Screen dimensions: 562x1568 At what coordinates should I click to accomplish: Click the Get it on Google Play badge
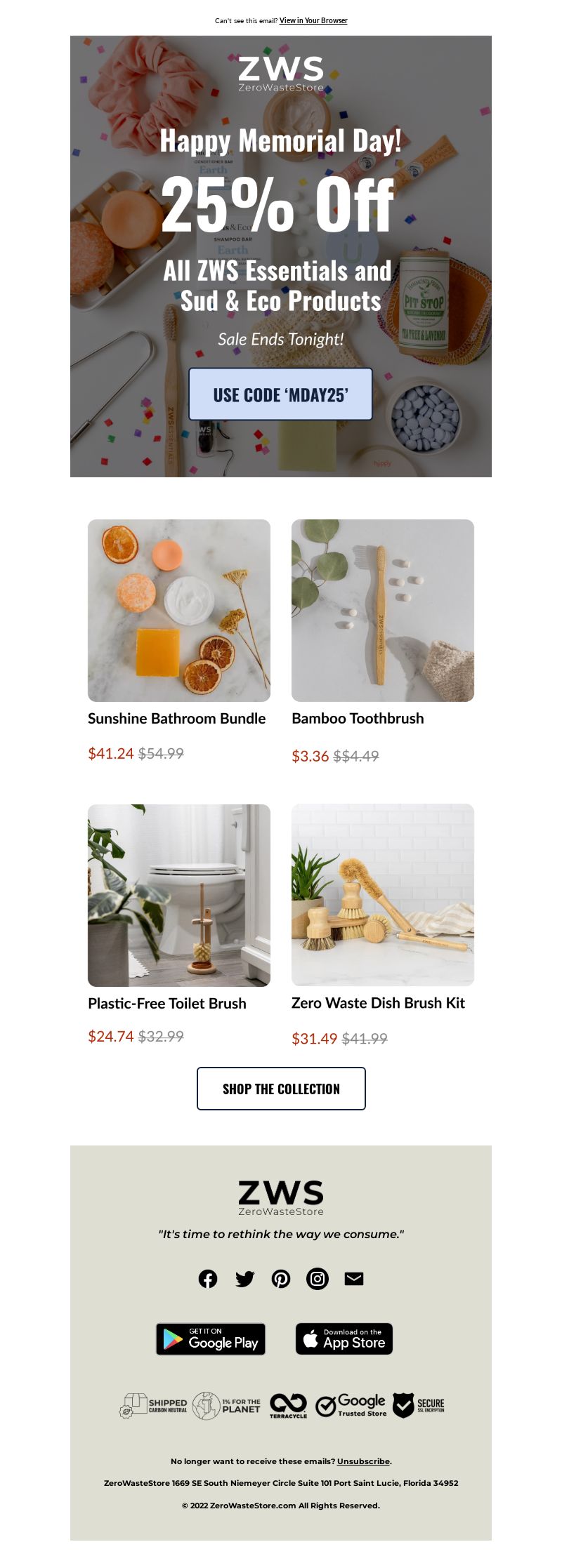[x=211, y=1339]
